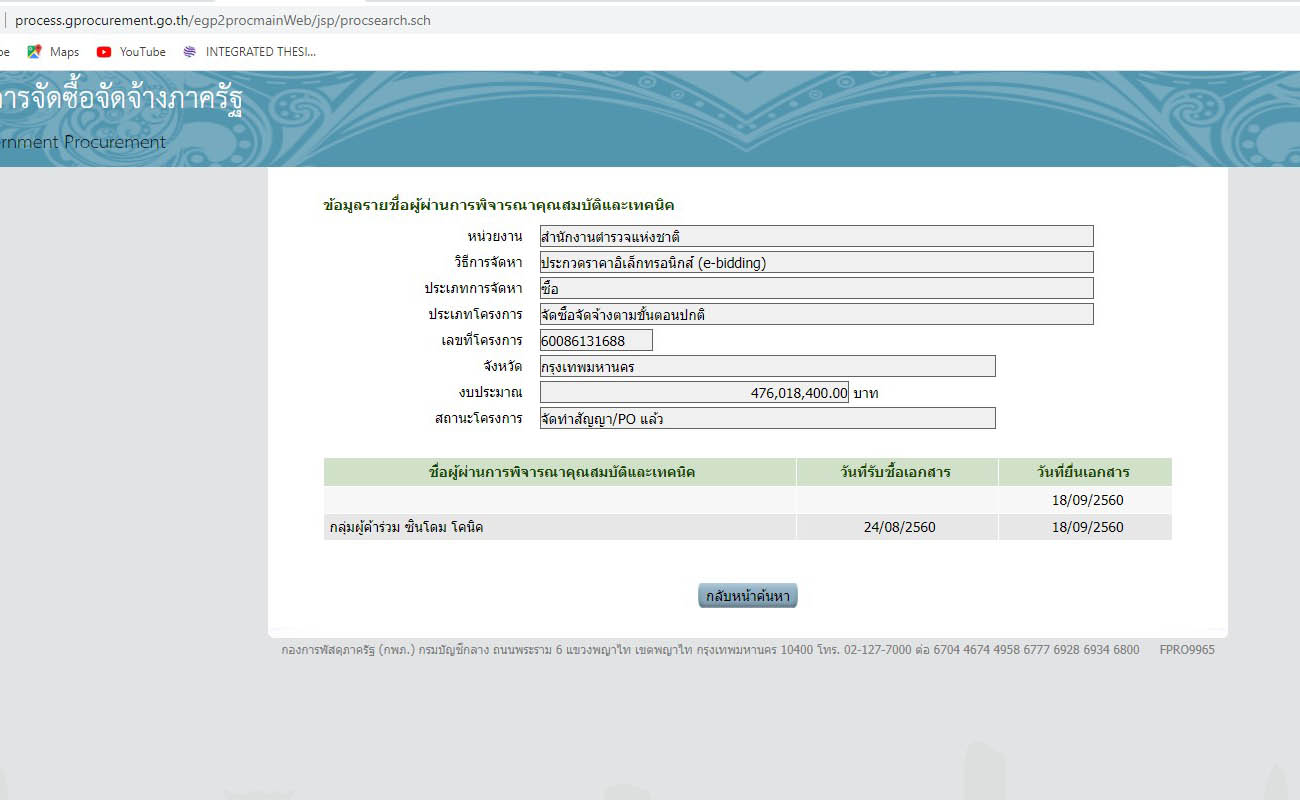
Task: Click the วันที่ยื่นเอกสาร column header
Action: pyautogui.click(x=1084, y=472)
